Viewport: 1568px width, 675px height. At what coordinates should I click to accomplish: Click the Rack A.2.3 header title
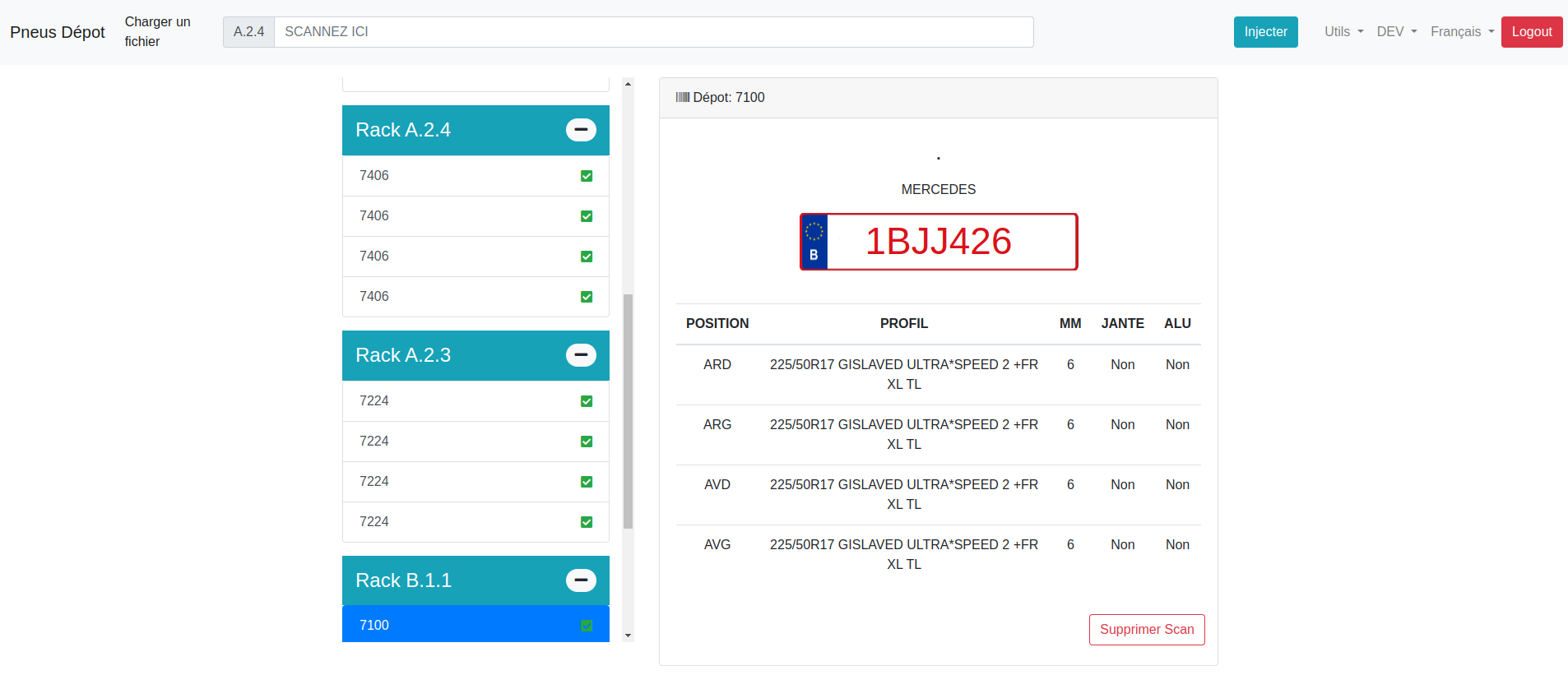point(403,355)
